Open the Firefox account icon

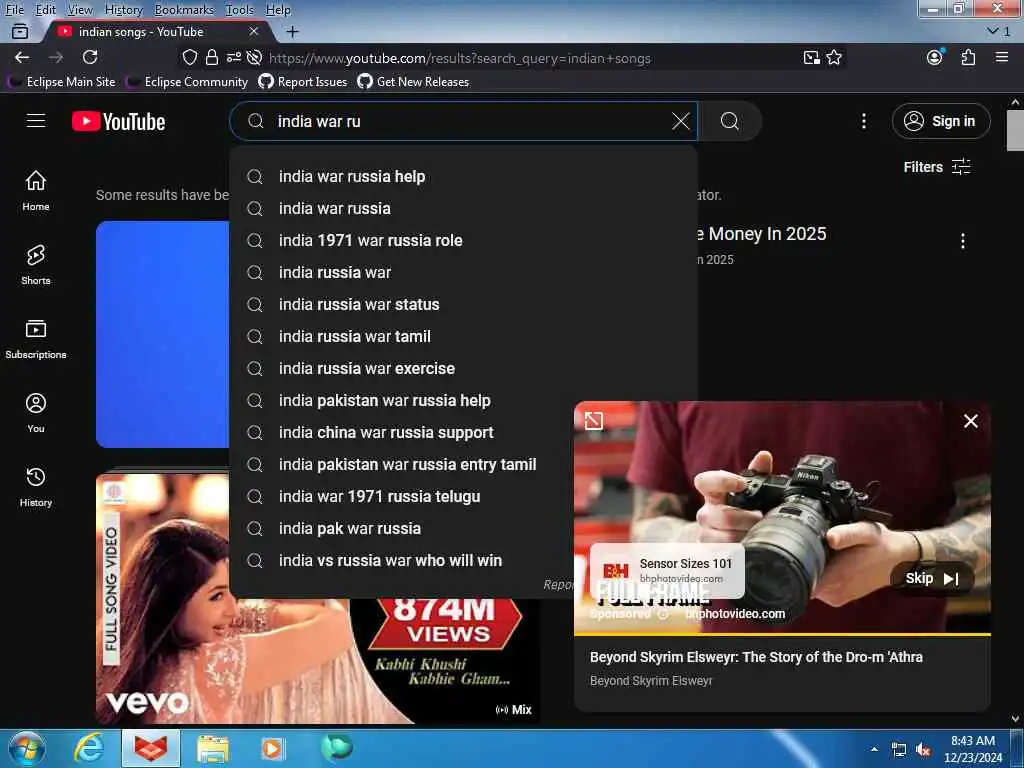935,57
